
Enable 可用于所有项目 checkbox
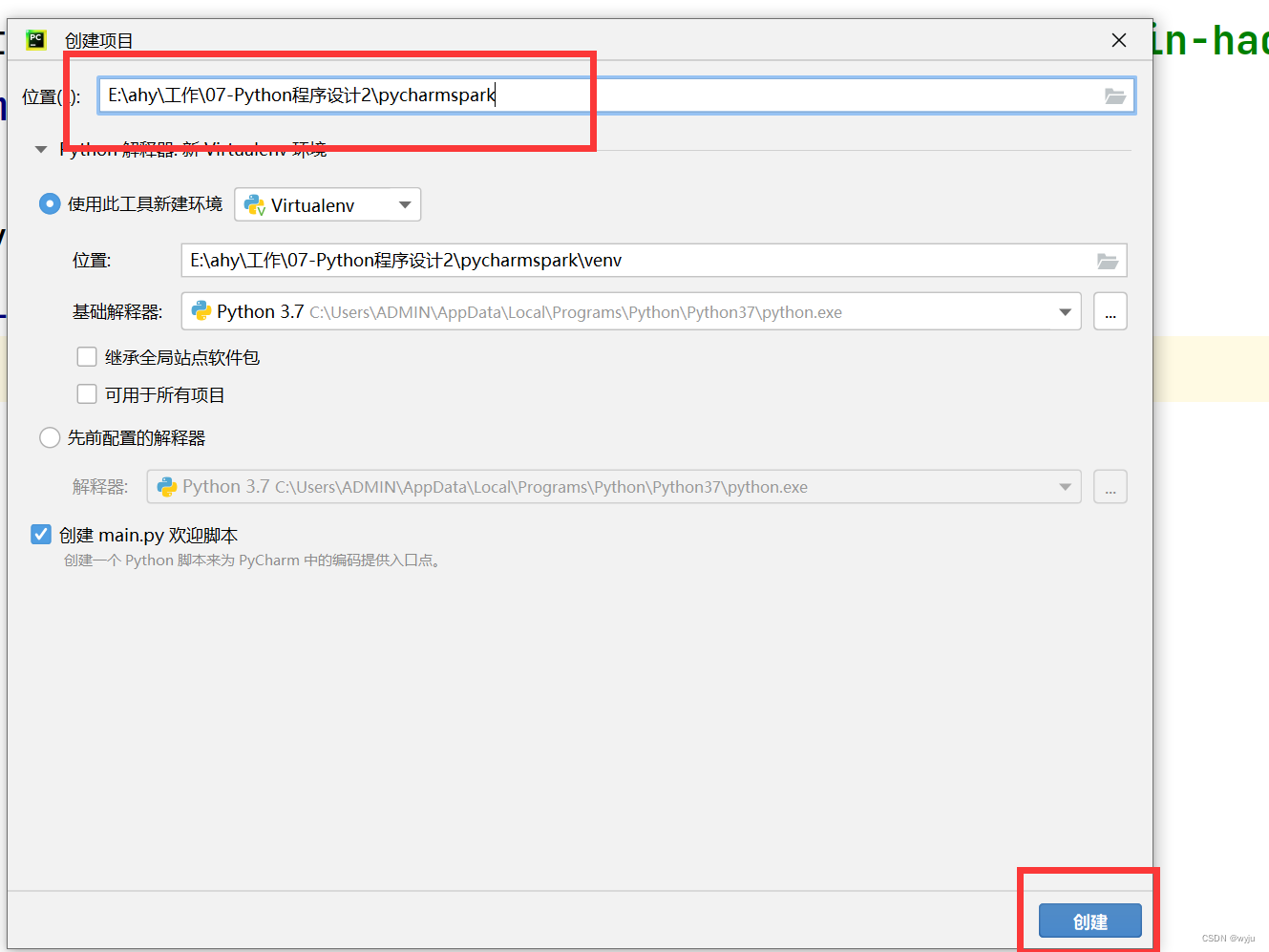click(87, 394)
